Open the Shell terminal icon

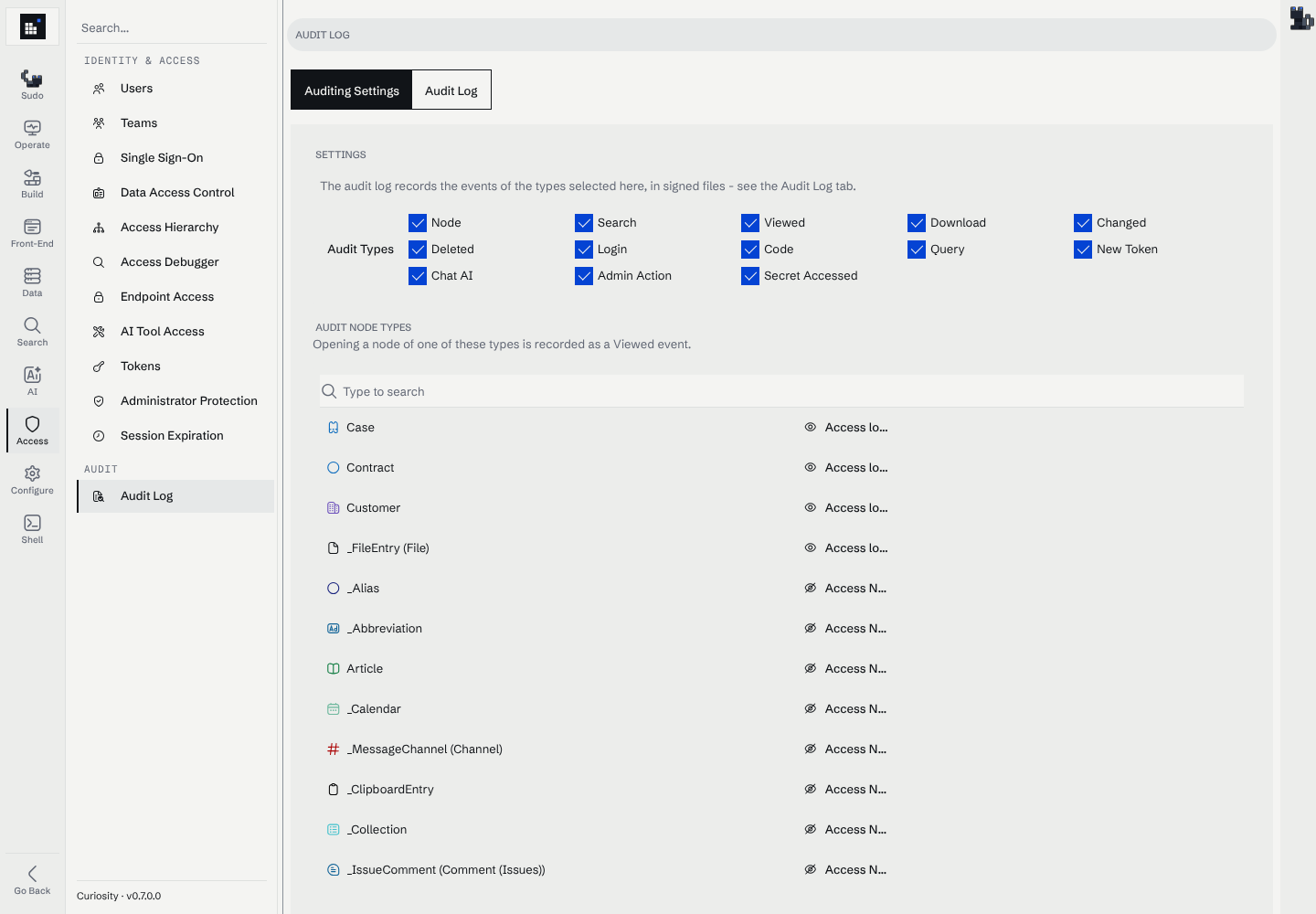pyautogui.click(x=32, y=523)
